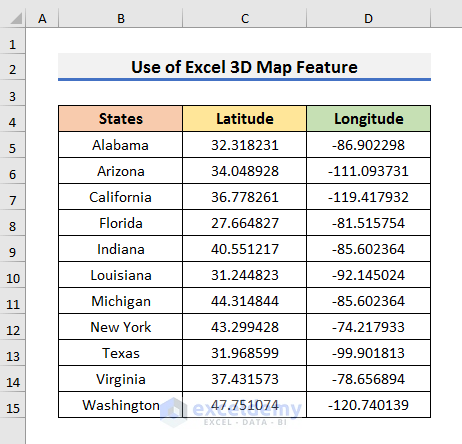The width and height of the screenshot is (462, 444).
Task: Click the Alabama cell
Action: (x=121, y=145)
